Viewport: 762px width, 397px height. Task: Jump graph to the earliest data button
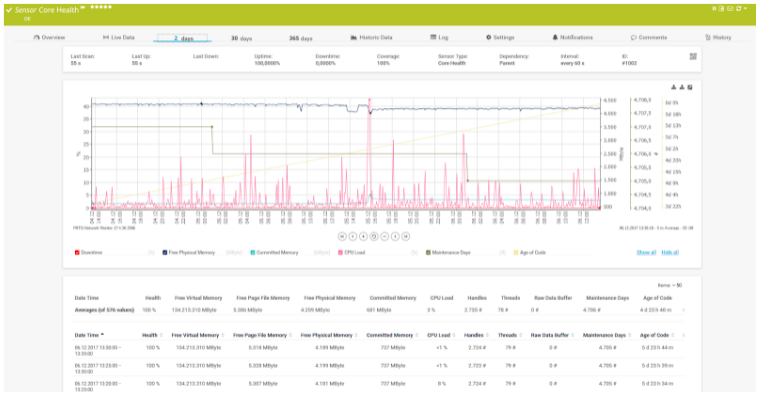(x=342, y=237)
